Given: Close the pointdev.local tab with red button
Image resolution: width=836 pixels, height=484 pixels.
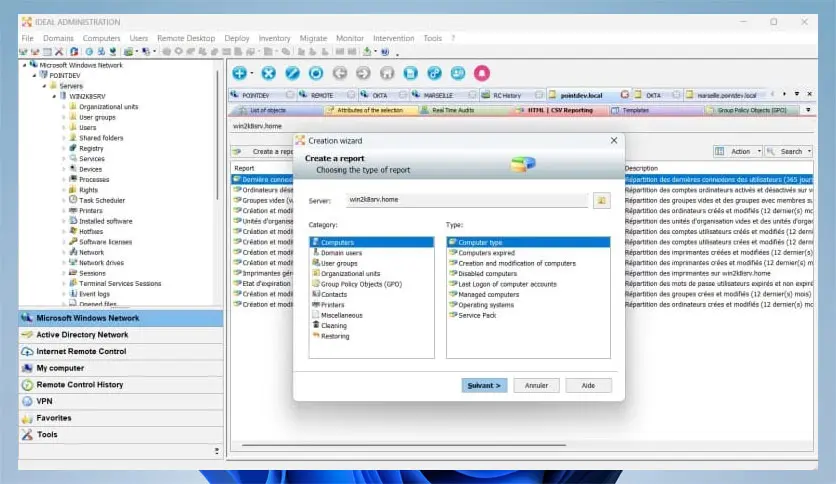Looking at the screenshot, I should tap(624, 94).
